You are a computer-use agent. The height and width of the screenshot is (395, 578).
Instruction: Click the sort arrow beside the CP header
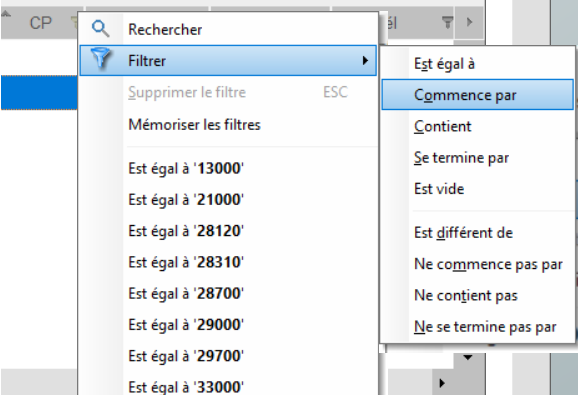coord(6,15)
